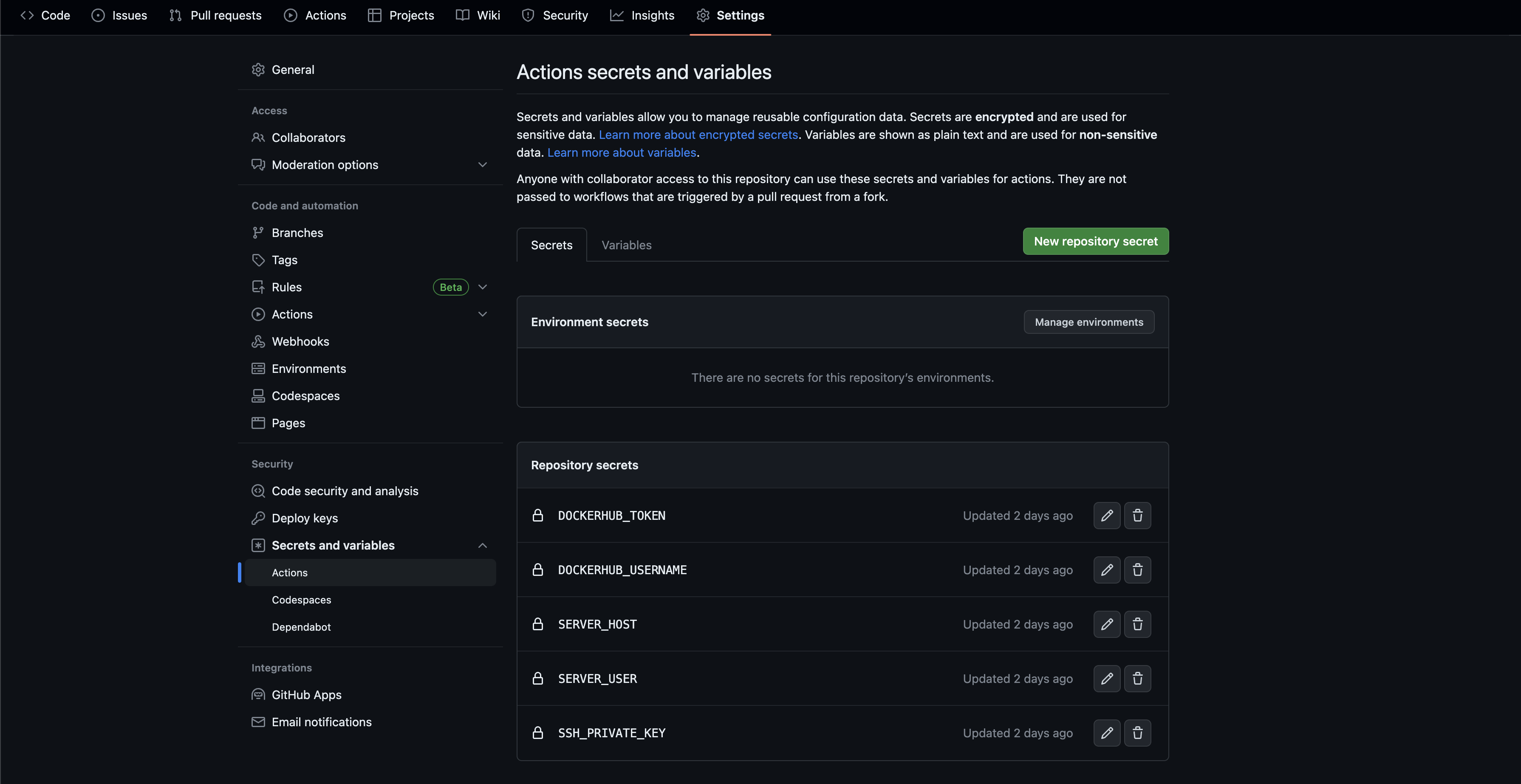
Task: Open the Branches settings page
Action: point(297,232)
